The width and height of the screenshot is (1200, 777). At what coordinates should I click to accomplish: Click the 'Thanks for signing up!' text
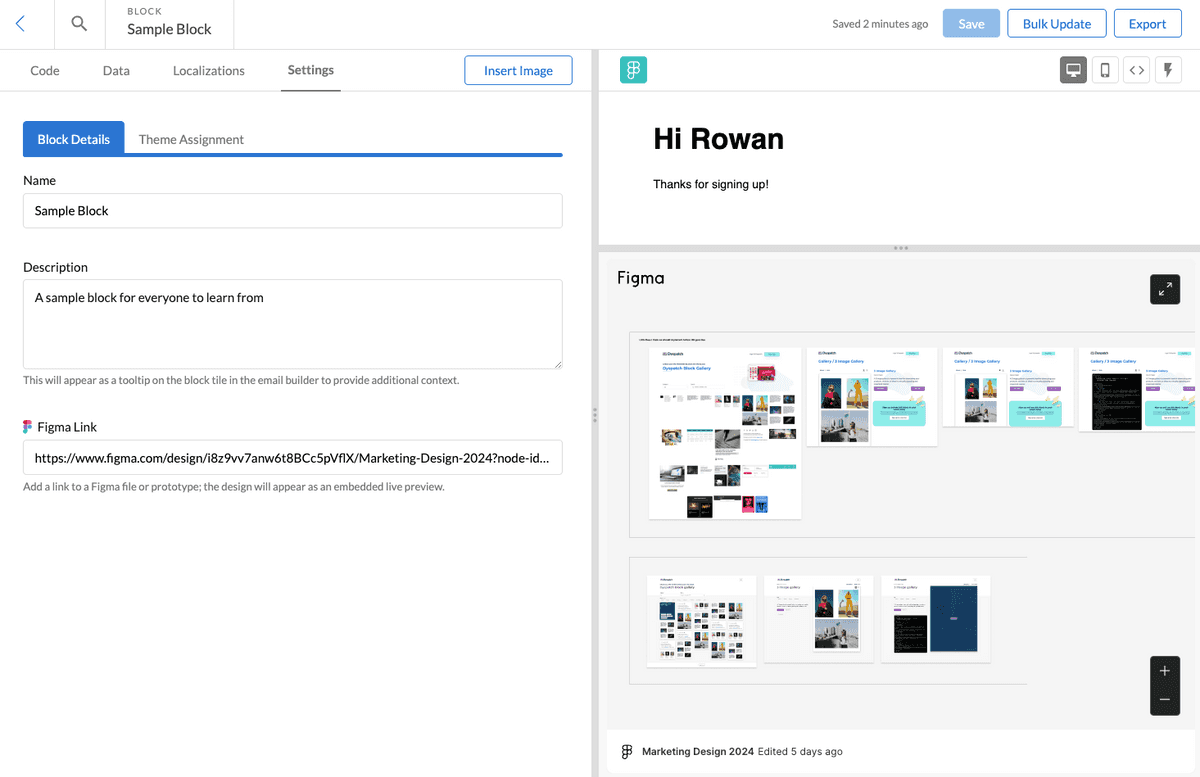(711, 185)
